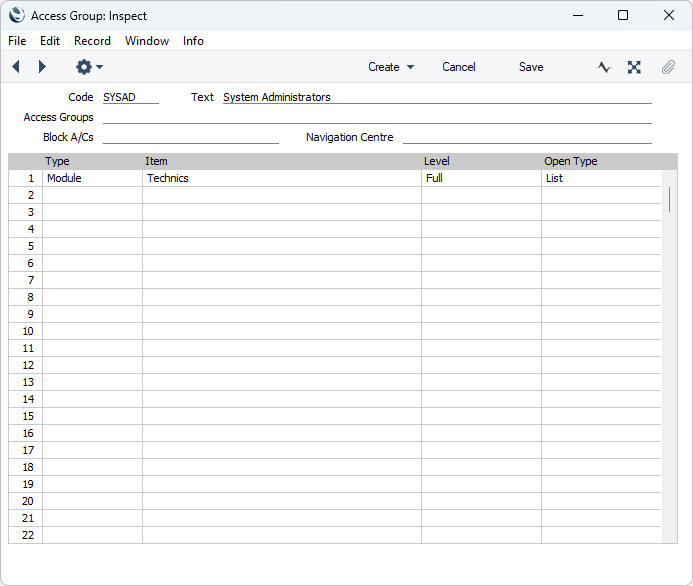Image resolution: width=693 pixels, height=586 pixels.
Task: Open the activity wave icon
Action: tap(604, 67)
